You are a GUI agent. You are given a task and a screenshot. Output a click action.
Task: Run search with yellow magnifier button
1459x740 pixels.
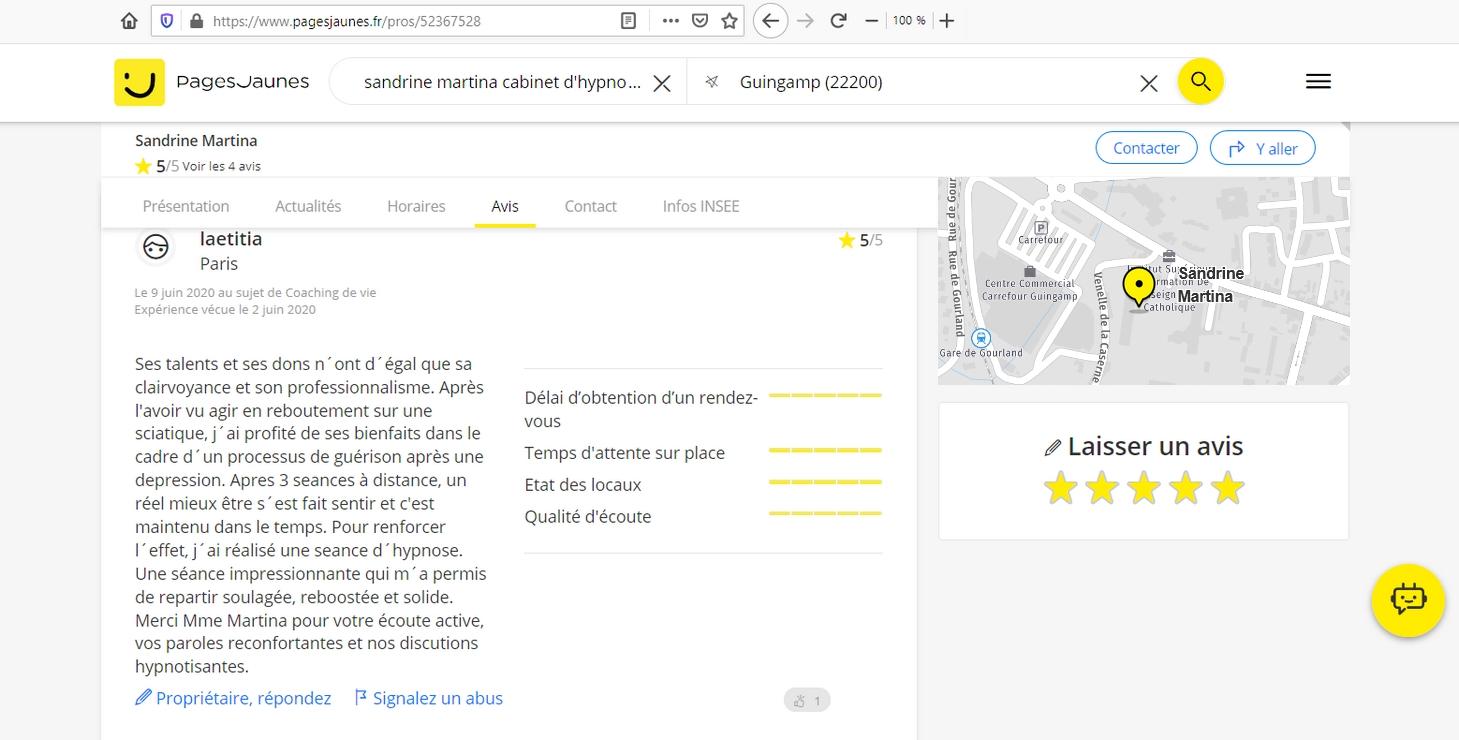click(1201, 82)
